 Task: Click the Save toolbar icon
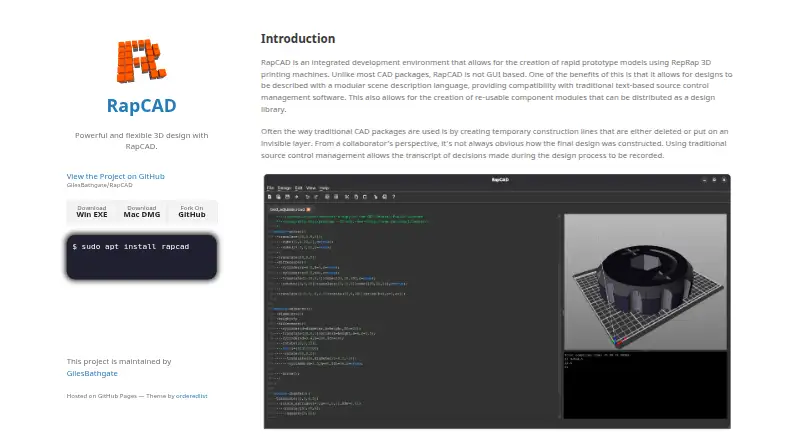pyautogui.click(x=287, y=197)
